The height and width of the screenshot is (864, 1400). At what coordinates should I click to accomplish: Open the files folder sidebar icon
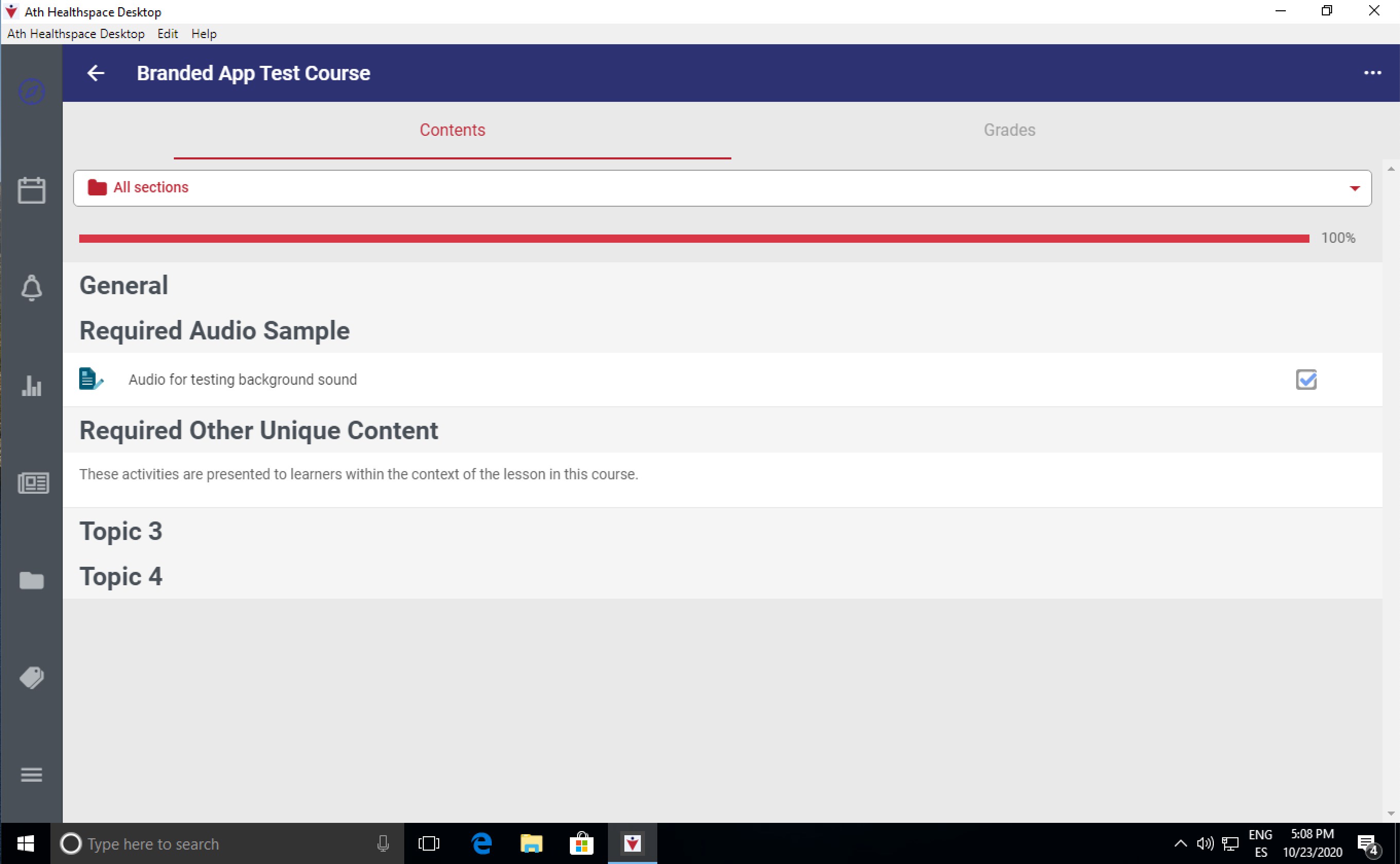point(31,581)
